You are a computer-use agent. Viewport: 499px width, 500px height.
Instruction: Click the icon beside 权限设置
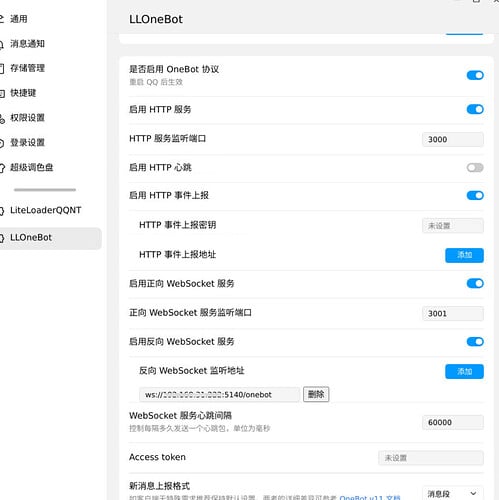click(2, 118)
